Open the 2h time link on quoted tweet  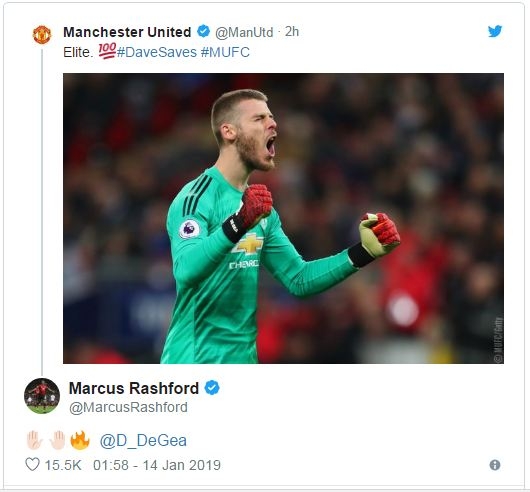pos(292,32)
